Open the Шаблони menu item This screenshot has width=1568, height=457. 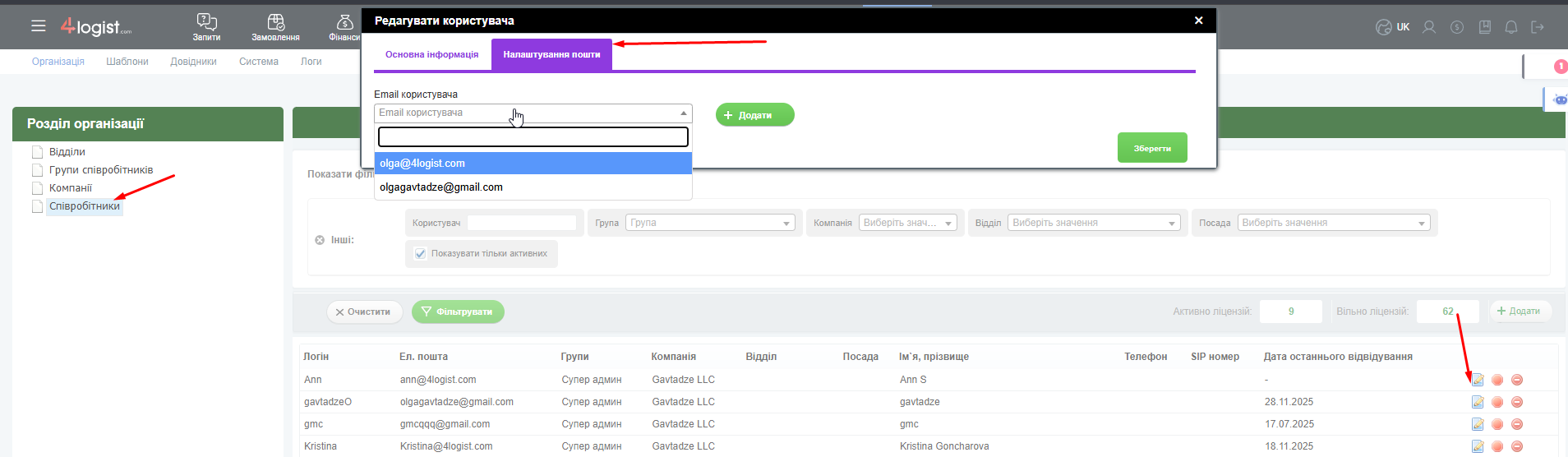pos(127,62)
